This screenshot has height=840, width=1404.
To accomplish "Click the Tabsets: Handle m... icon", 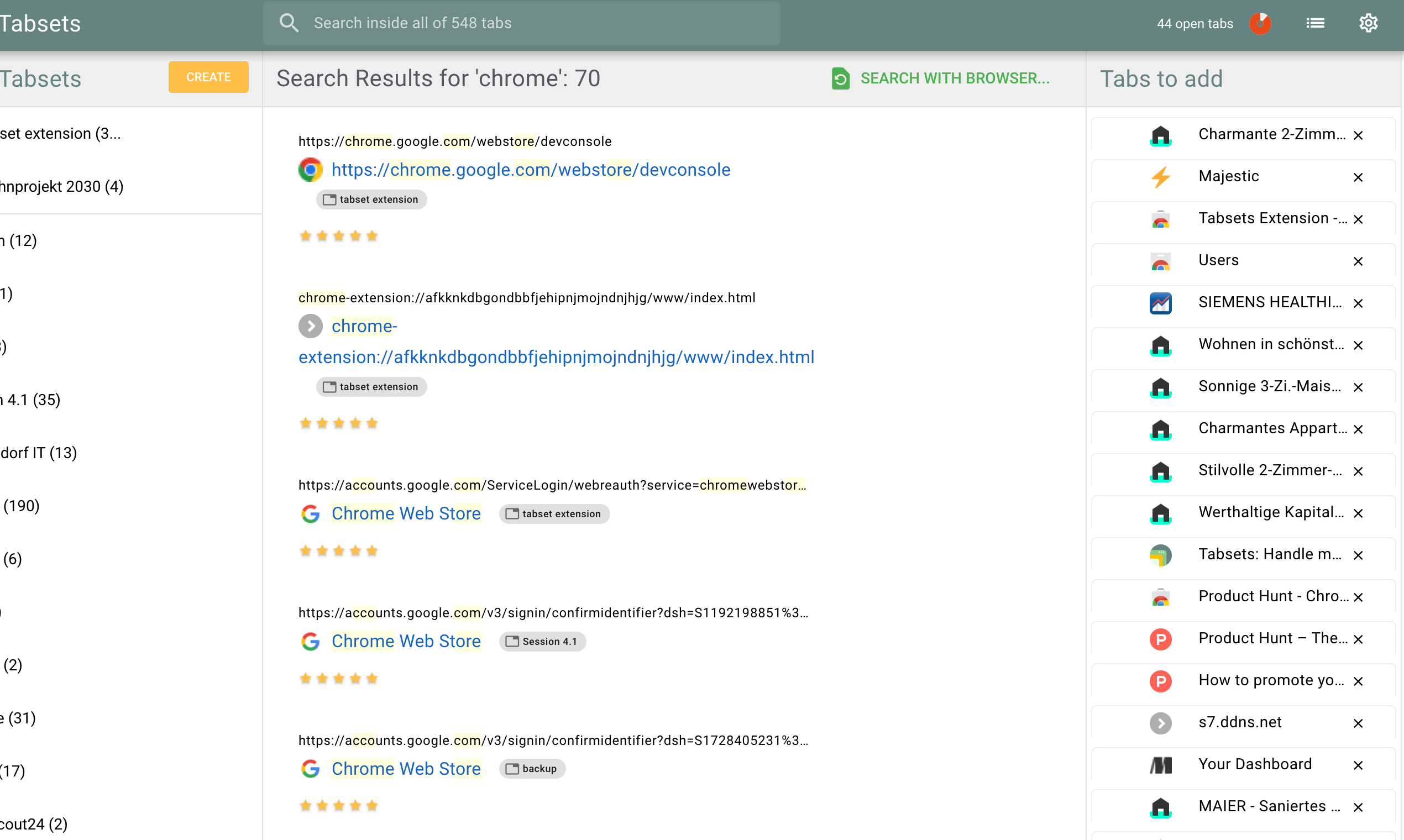I will (x=1161, y=555).
